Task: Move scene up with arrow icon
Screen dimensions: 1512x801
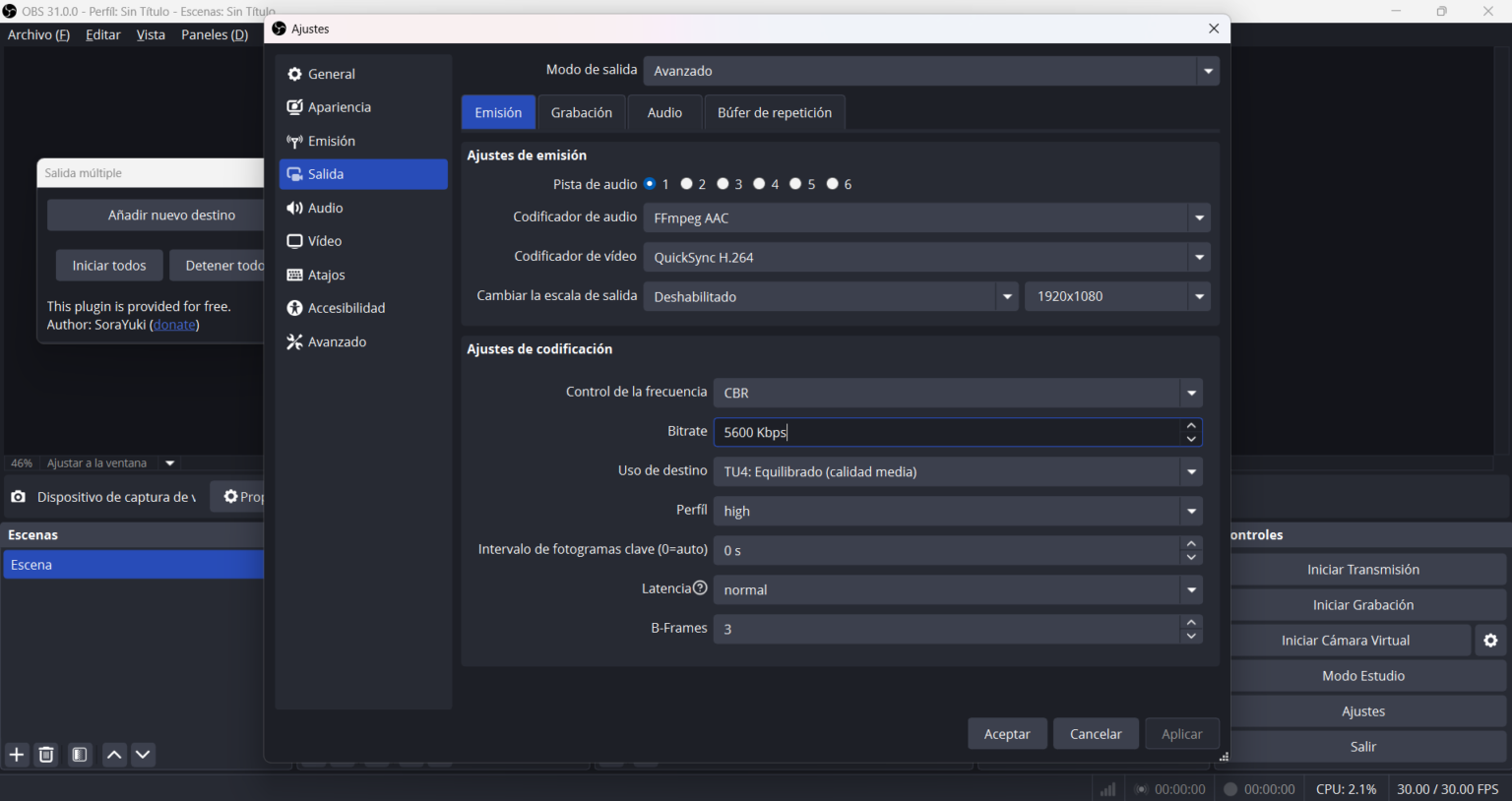Action: coord(114,755)
